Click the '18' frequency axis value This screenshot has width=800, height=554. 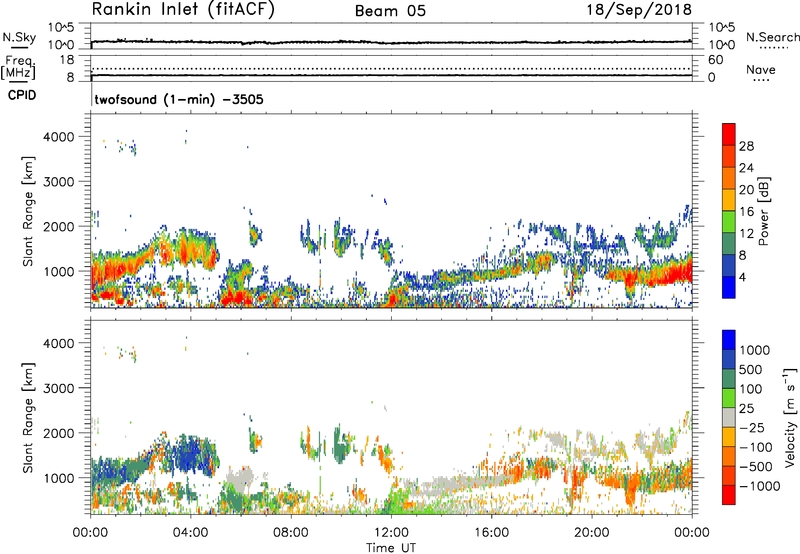point(67,60)
